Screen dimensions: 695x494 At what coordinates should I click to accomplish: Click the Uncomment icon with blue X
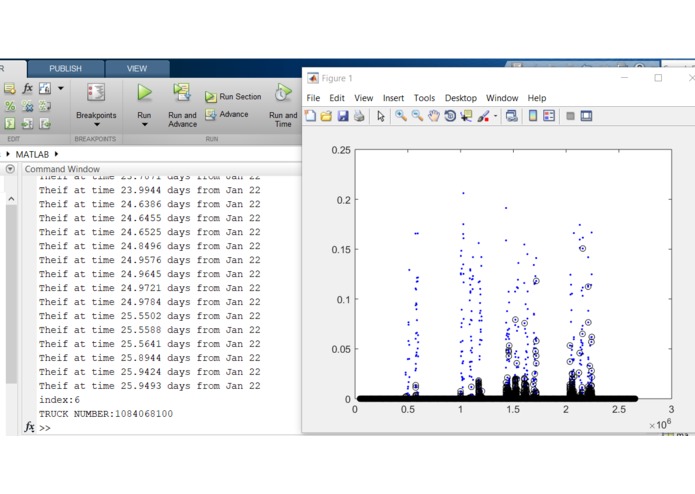tap(27, 106)
